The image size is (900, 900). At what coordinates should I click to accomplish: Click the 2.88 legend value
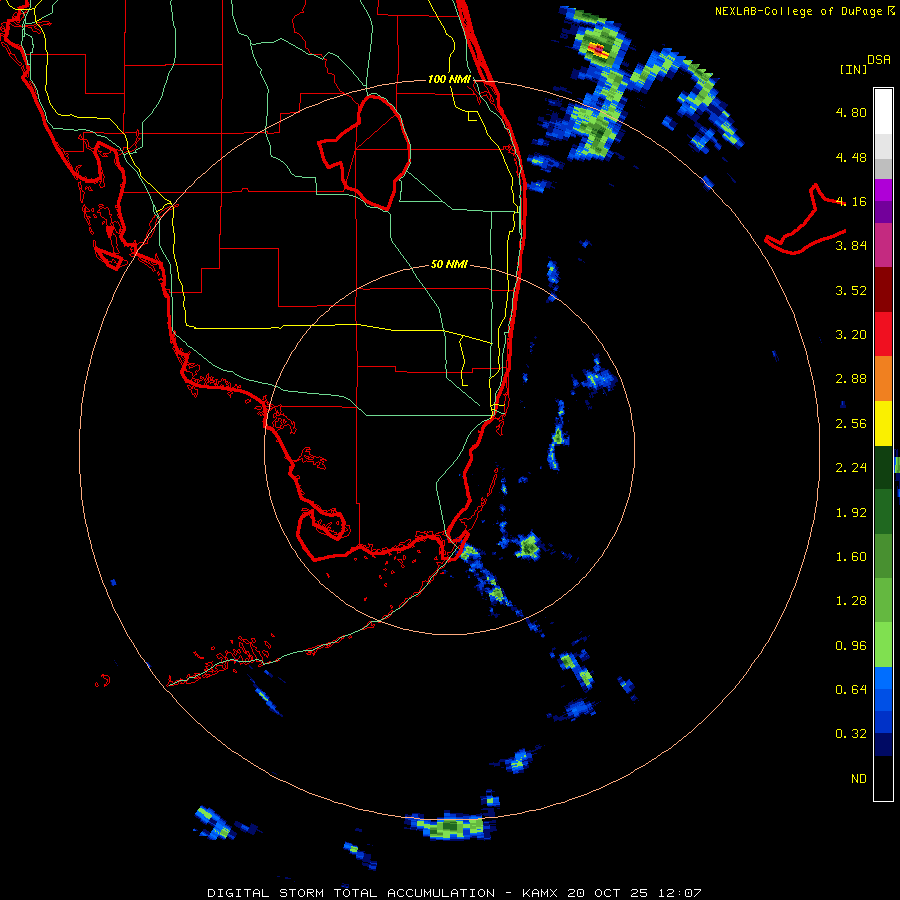click(851, 379)
